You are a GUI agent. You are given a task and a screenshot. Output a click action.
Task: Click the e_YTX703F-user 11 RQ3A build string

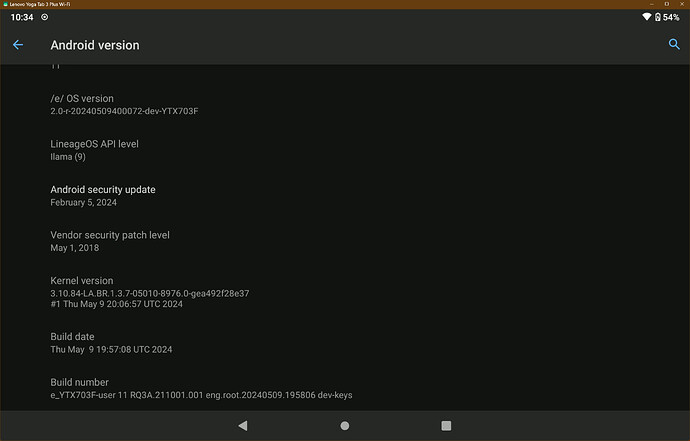point(201,395)
